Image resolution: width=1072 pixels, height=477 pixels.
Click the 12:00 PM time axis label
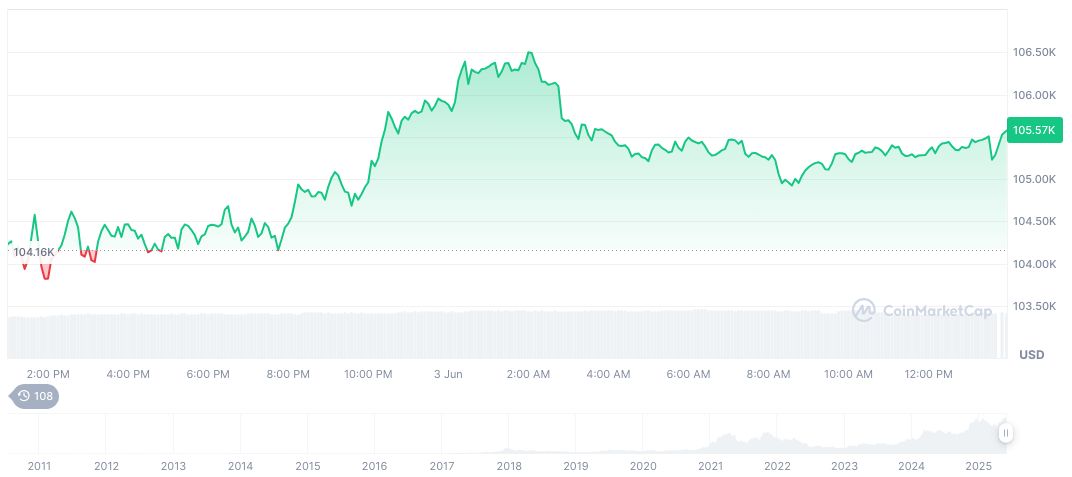point(928,374)
